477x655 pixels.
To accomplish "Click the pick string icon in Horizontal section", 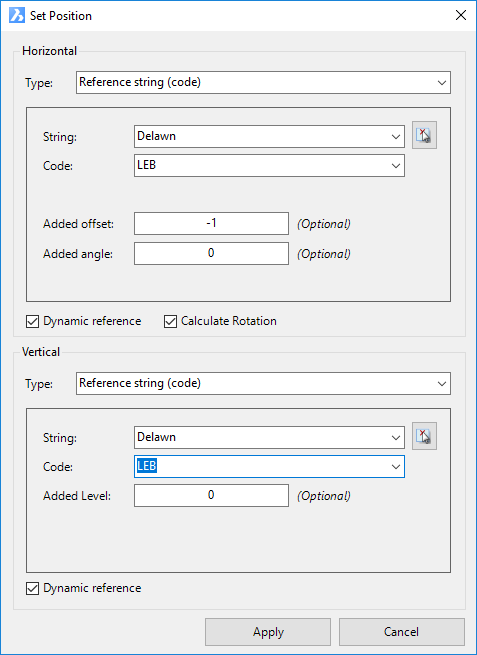I will [424, 135].
